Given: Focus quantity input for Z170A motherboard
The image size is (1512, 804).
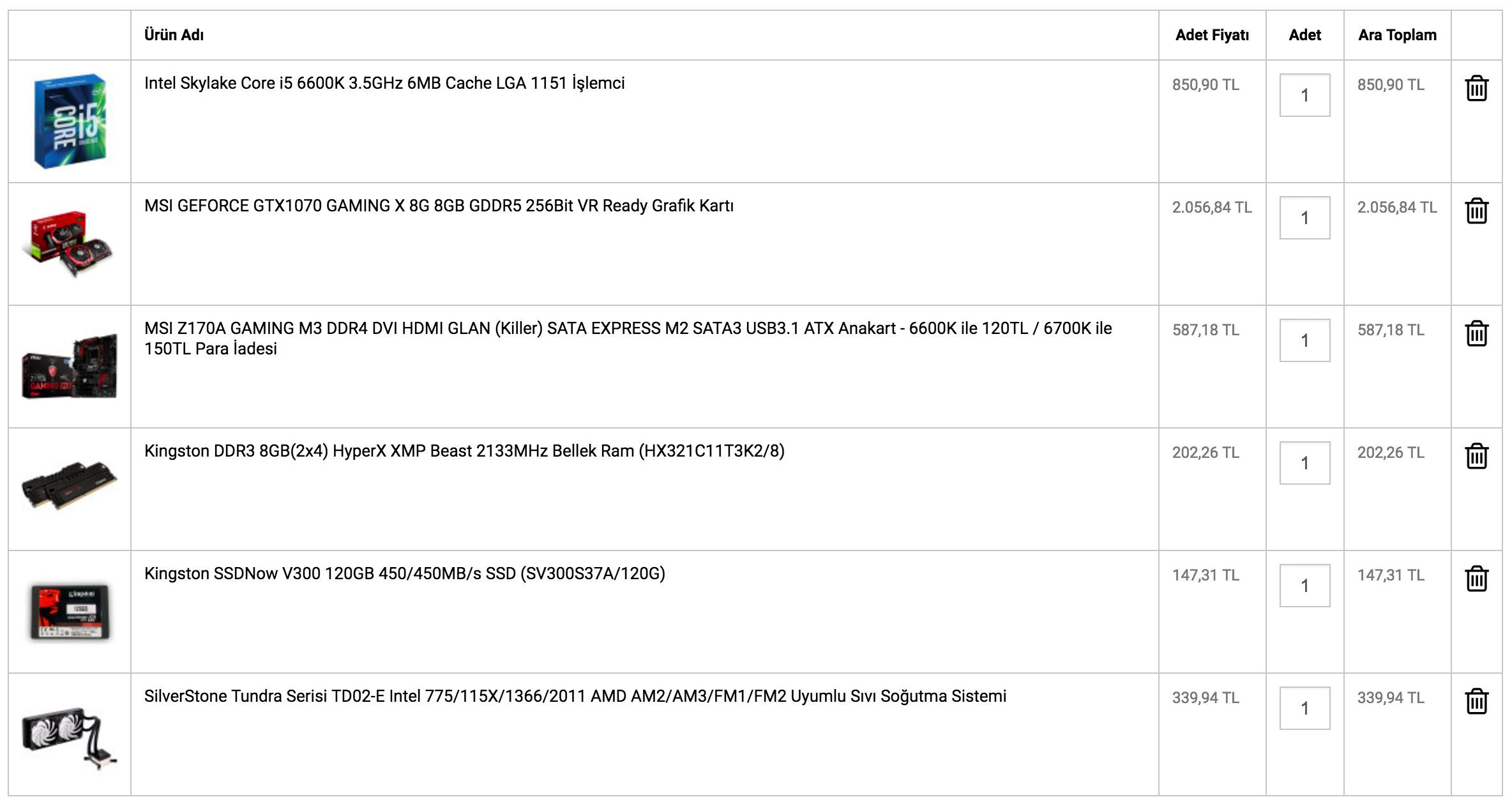Looking at the screenshot, I should [x=1304, y=340].
